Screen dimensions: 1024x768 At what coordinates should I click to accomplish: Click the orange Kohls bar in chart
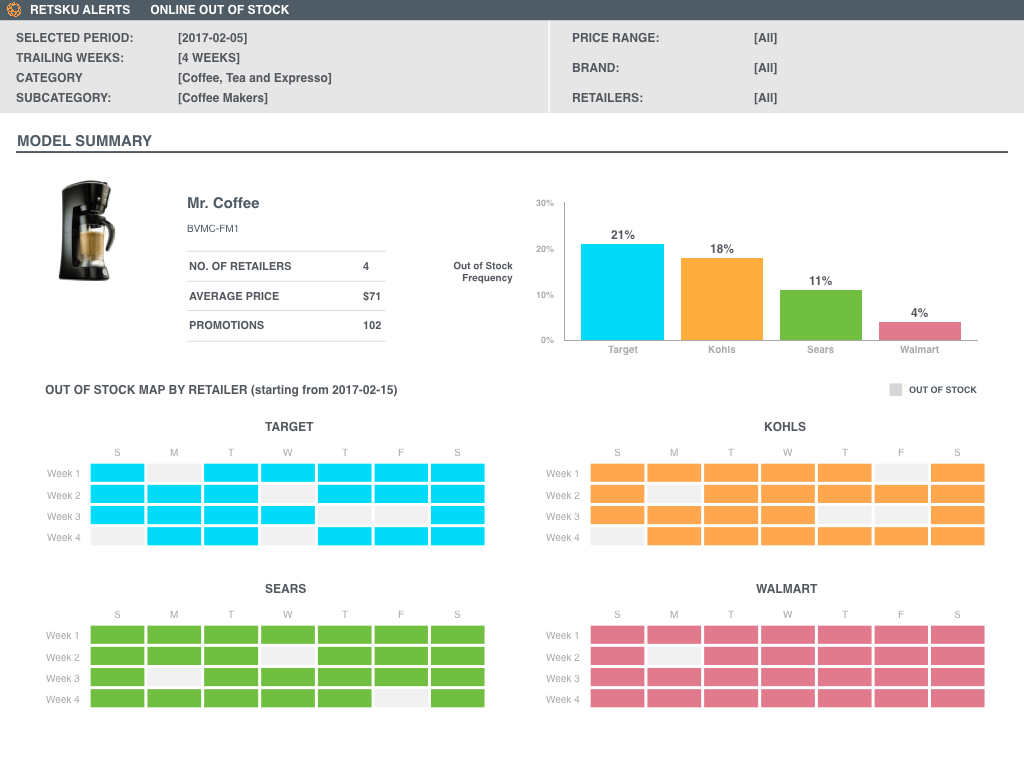click(722, 299)
